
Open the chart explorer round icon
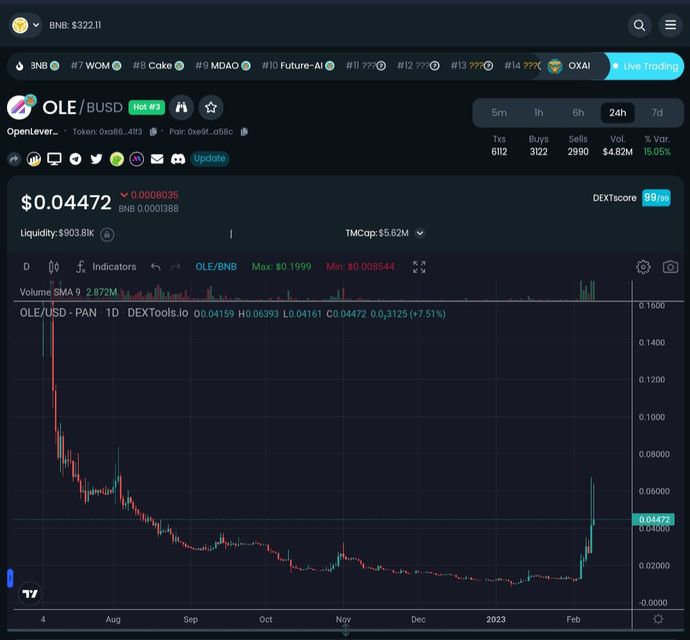click(34, 159)
